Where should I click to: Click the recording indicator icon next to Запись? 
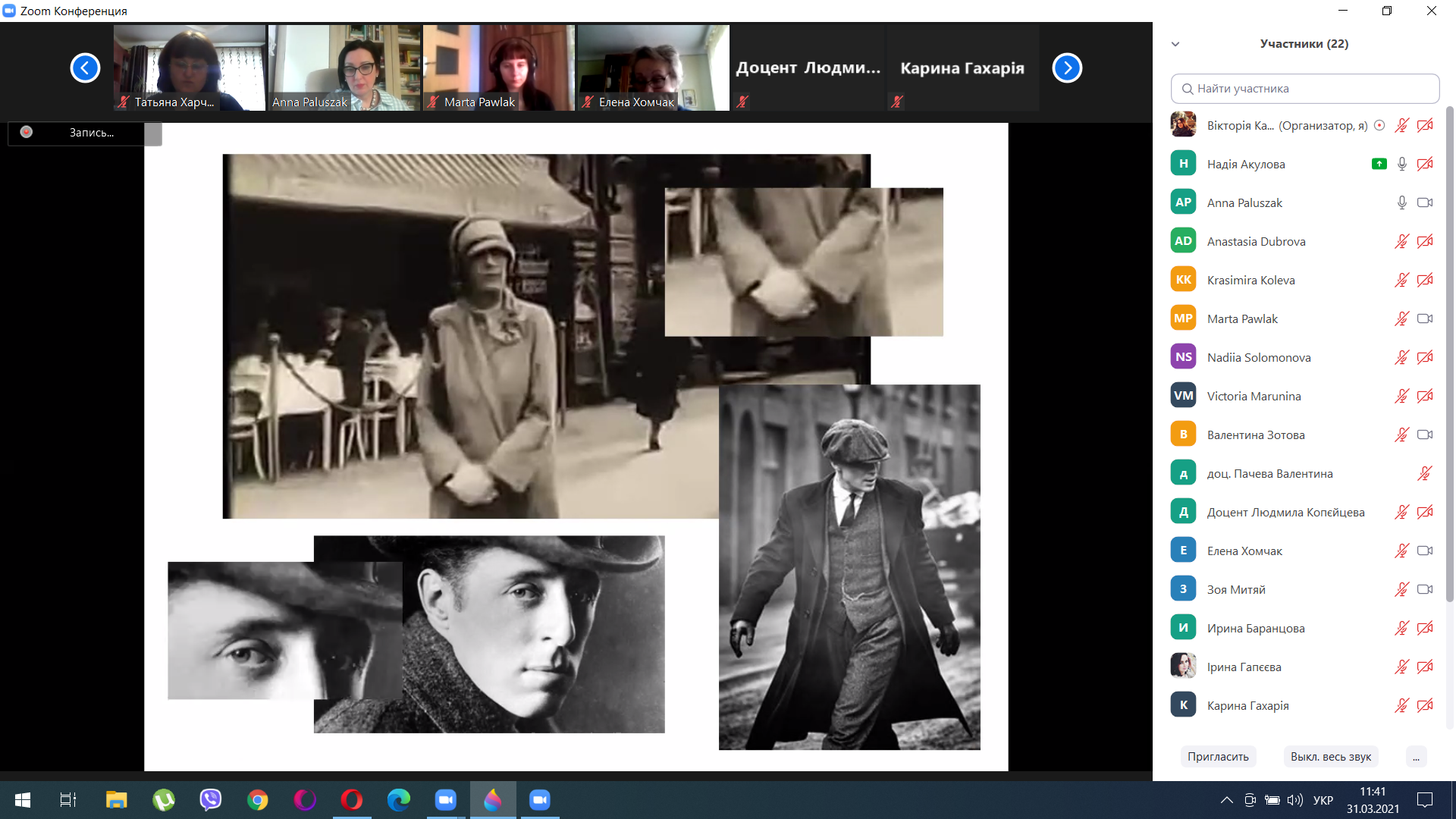coord(27,132)
